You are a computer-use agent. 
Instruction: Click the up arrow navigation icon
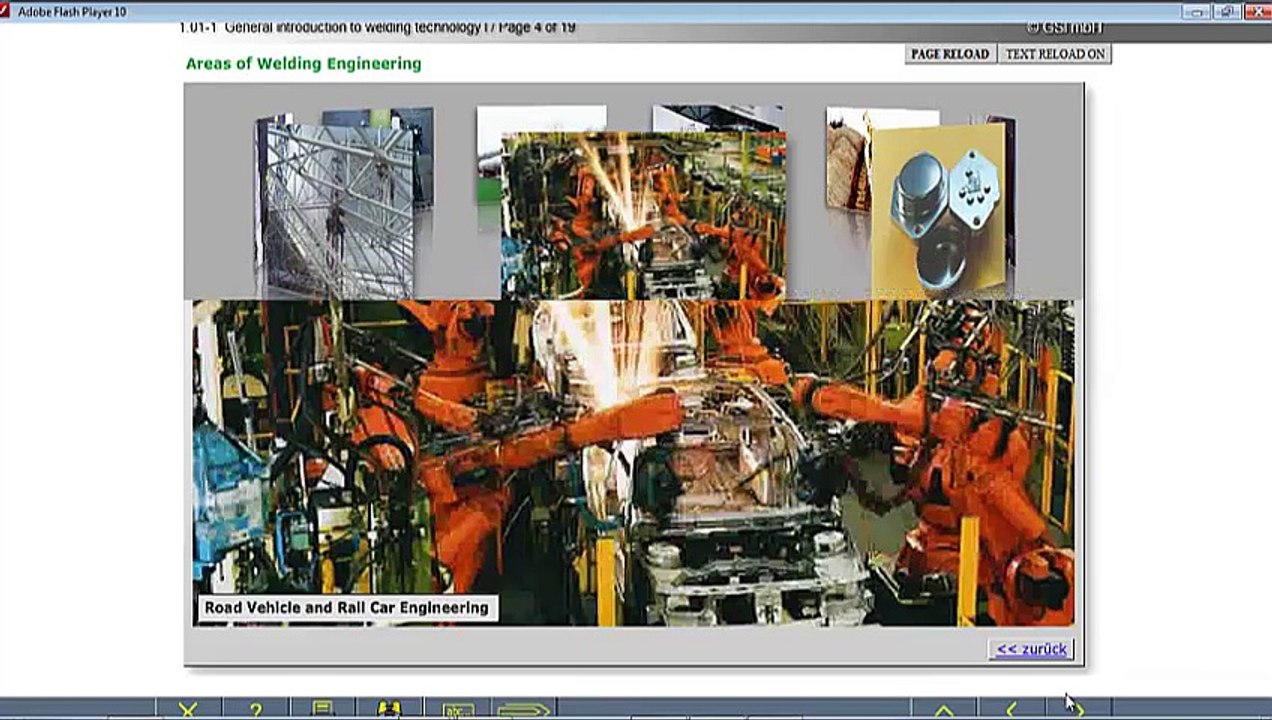(x=943, y=710)
